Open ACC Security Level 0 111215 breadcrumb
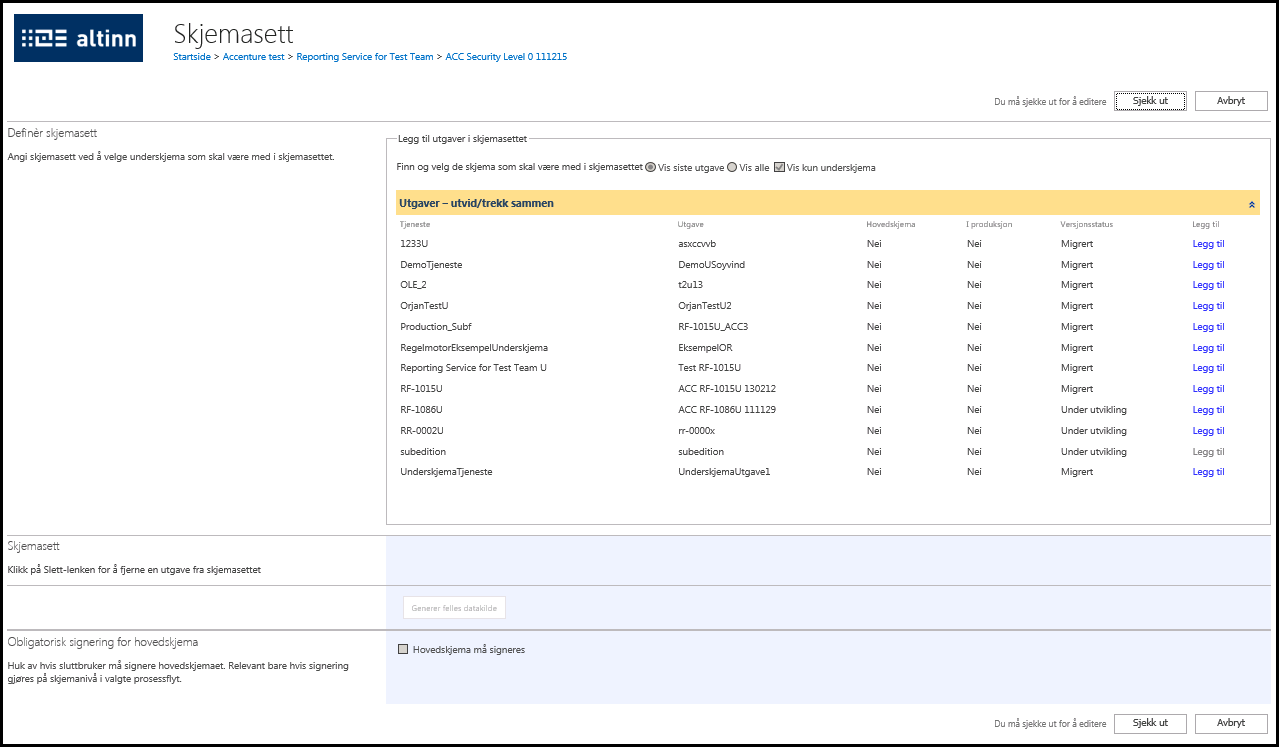The width and height of the screenshot is (1279, 747). click(x=506, y=57)
